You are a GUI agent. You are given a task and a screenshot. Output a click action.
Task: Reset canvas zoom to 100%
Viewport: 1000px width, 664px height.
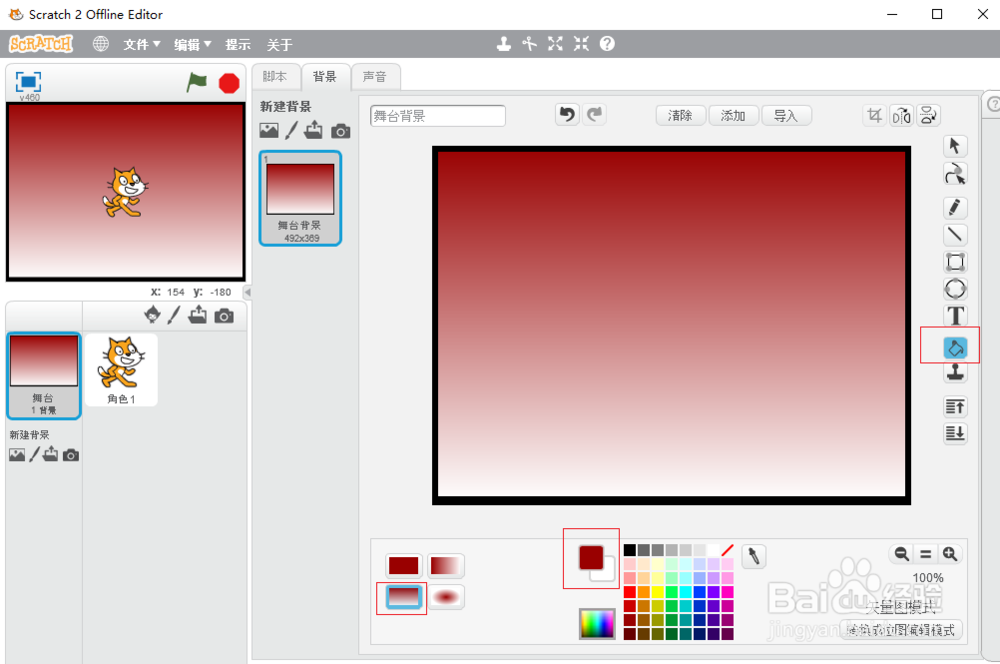click(925, 554)
